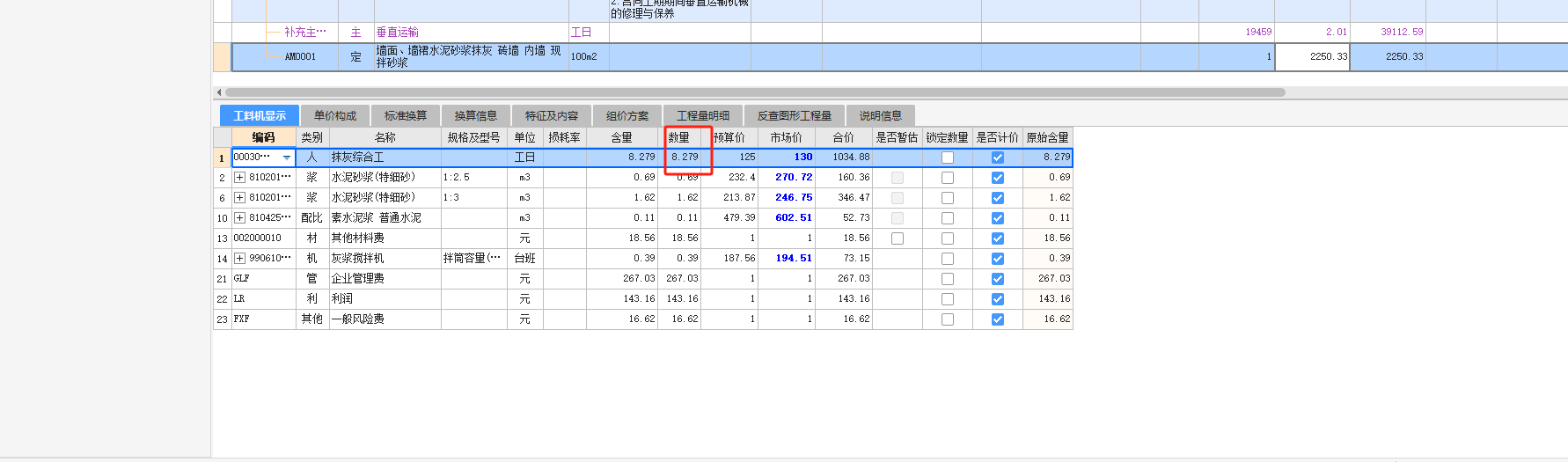Uncheck 是否计价 for 素水泥浆 row
The height and width of the screenshot is (462, 1568).
[998, 218]
